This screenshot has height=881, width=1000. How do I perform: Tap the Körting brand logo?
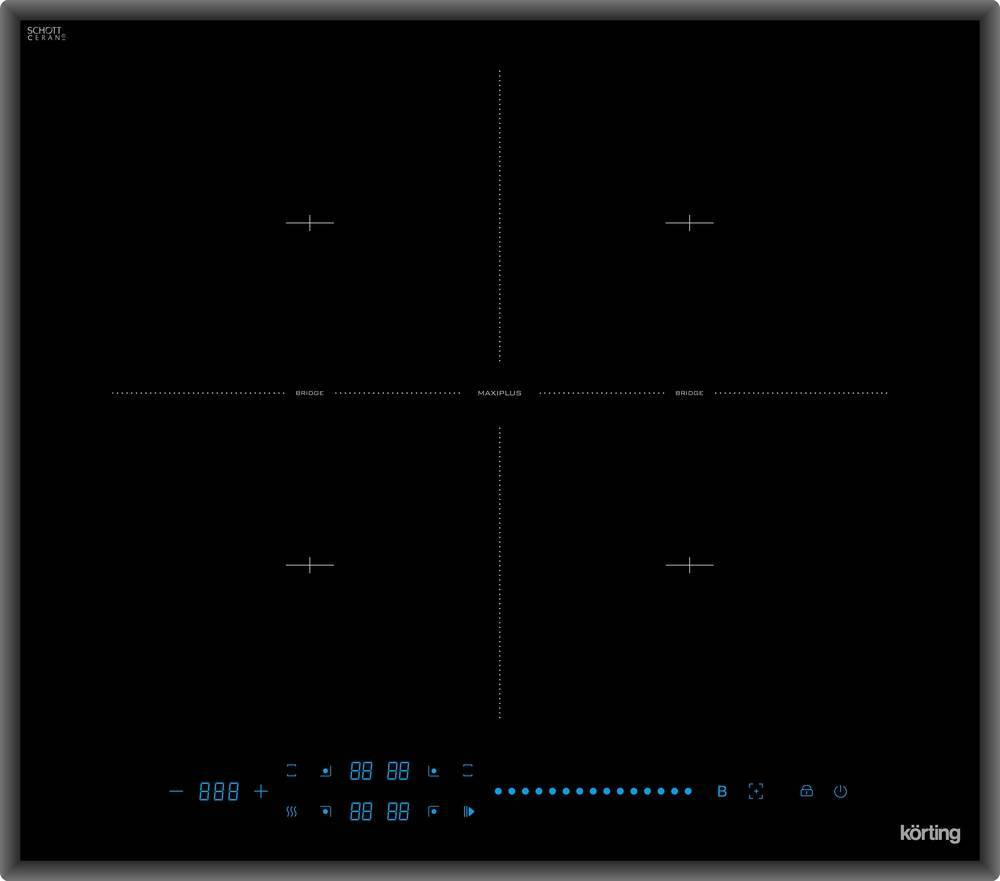pos(930,833)
